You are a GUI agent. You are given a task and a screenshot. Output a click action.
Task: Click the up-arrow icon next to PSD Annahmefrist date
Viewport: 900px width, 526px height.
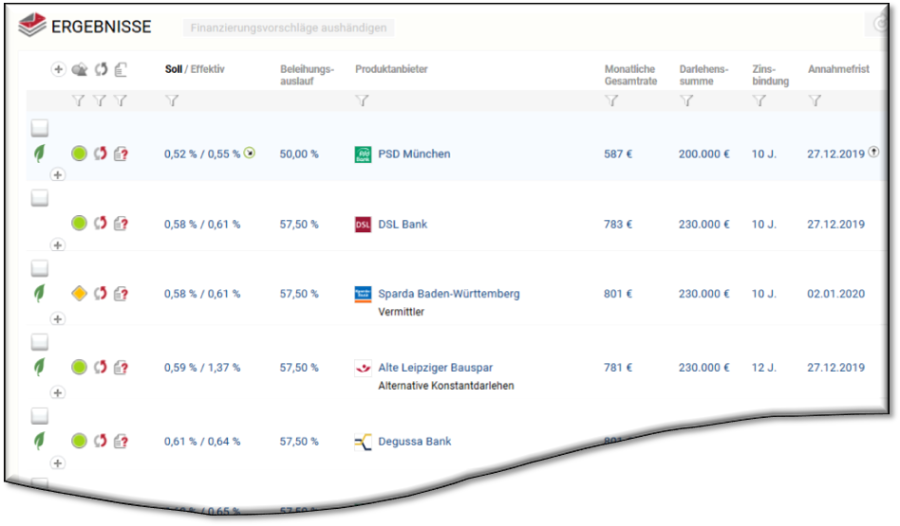tap(874, 152)
